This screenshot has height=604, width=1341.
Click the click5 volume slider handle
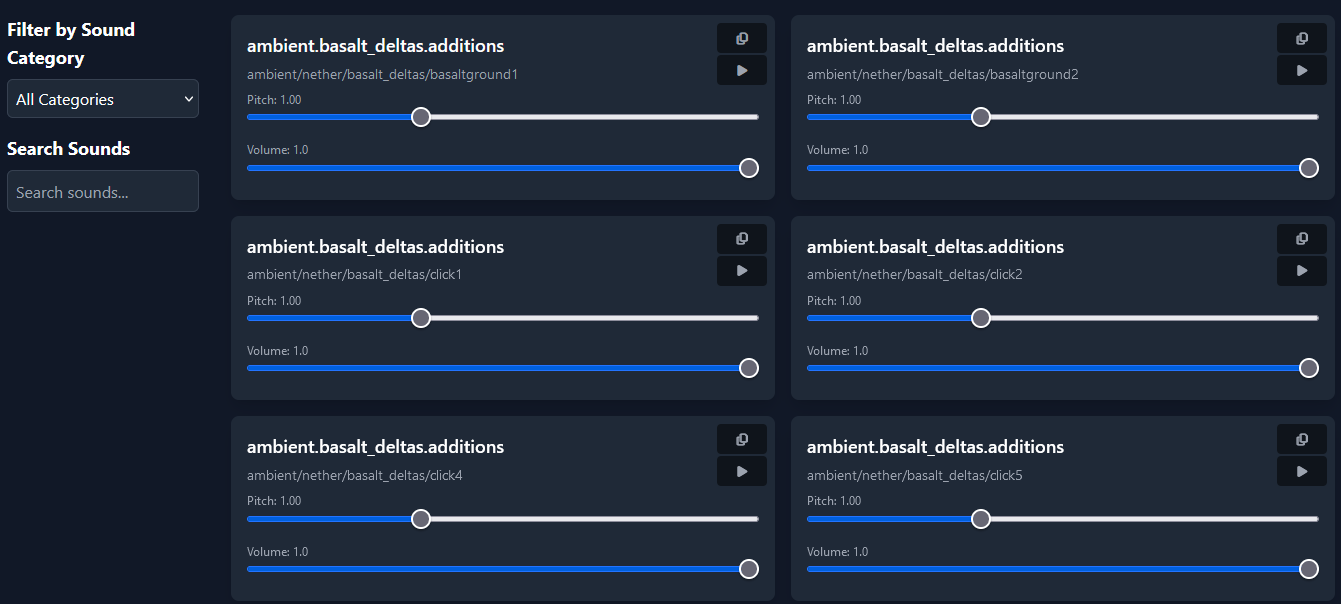[x=1308, y=569]
